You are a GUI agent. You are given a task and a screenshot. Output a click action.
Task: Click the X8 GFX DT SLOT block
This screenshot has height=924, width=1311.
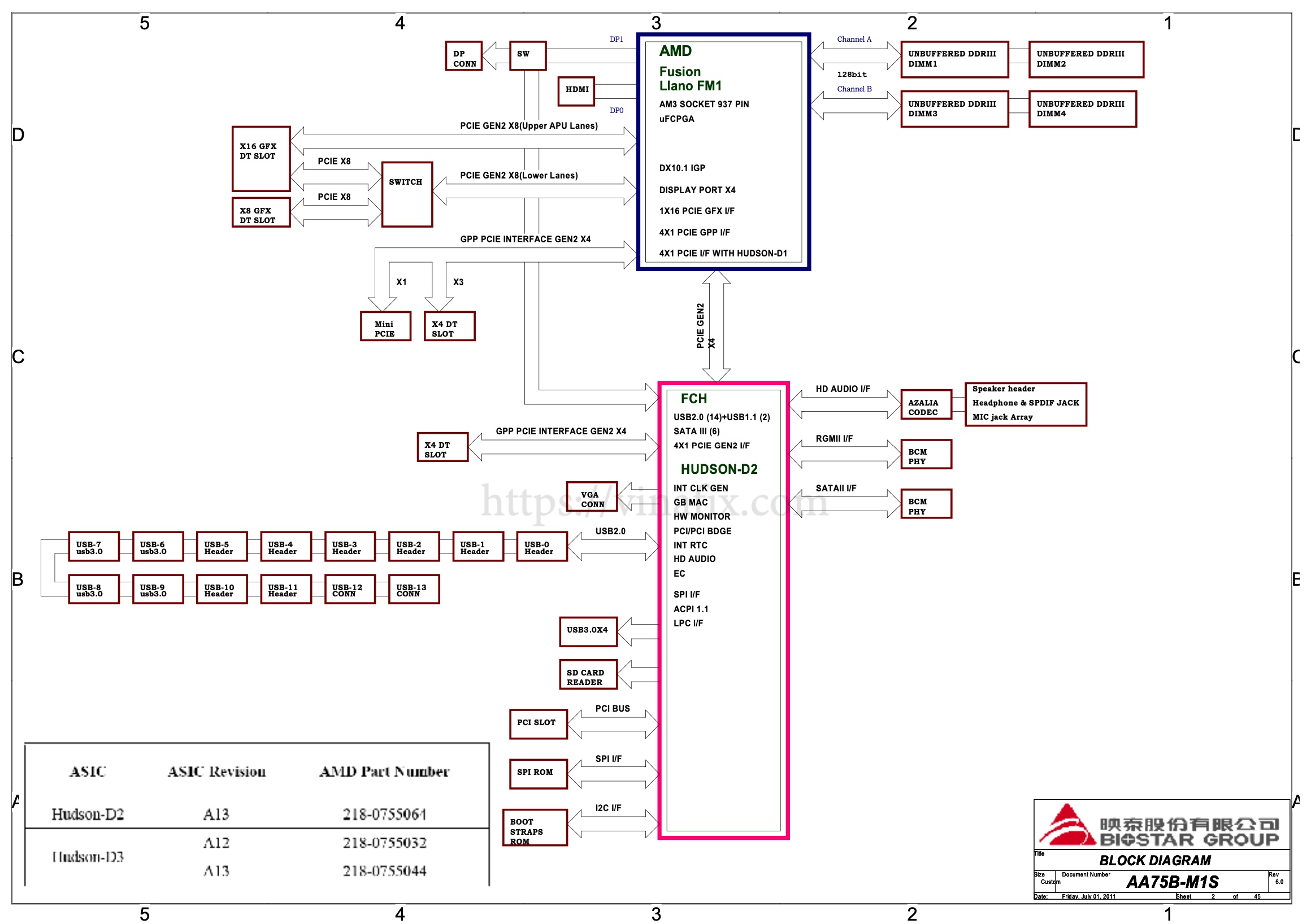(261, 212)
